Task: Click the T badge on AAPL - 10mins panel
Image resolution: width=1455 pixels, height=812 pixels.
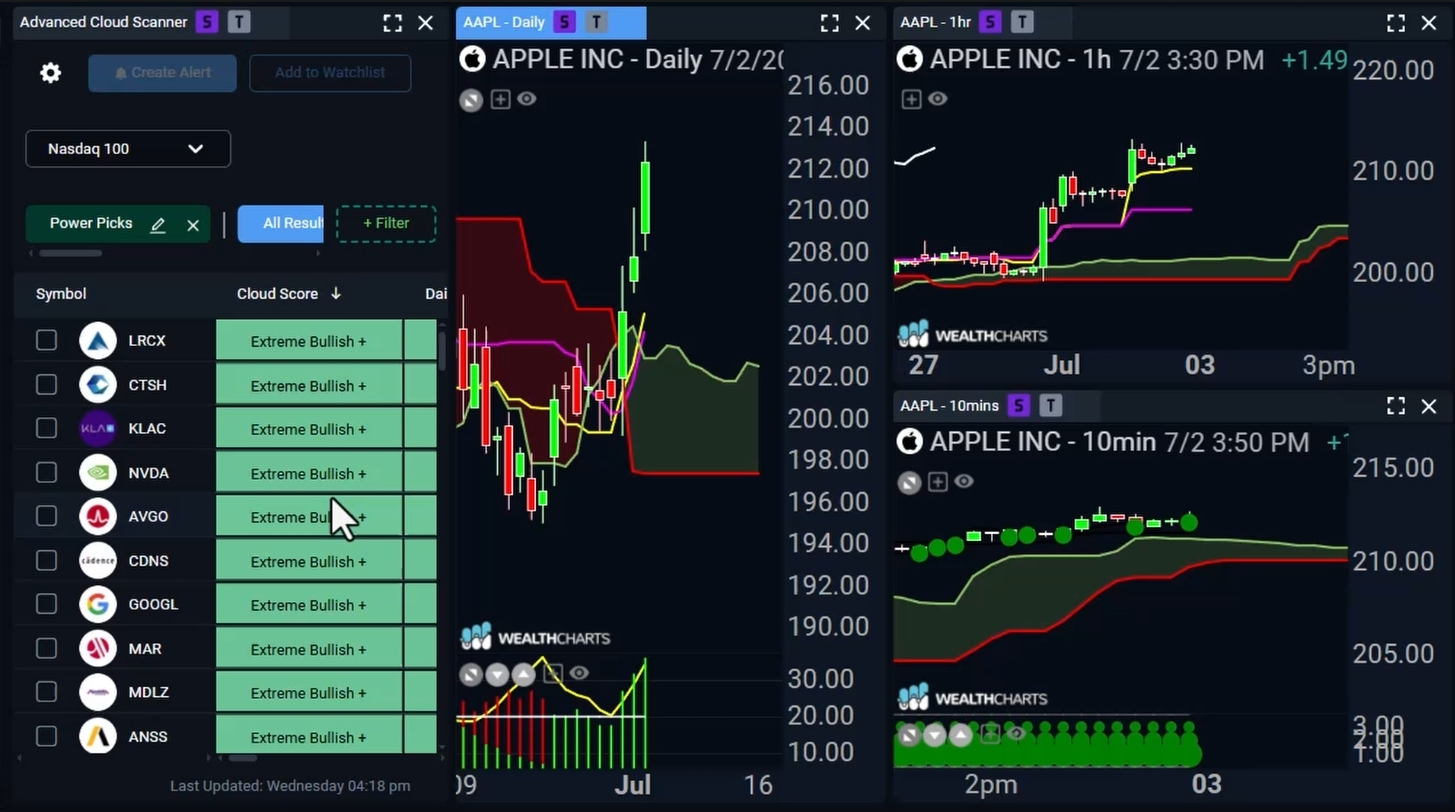Action: point(1050,405)
